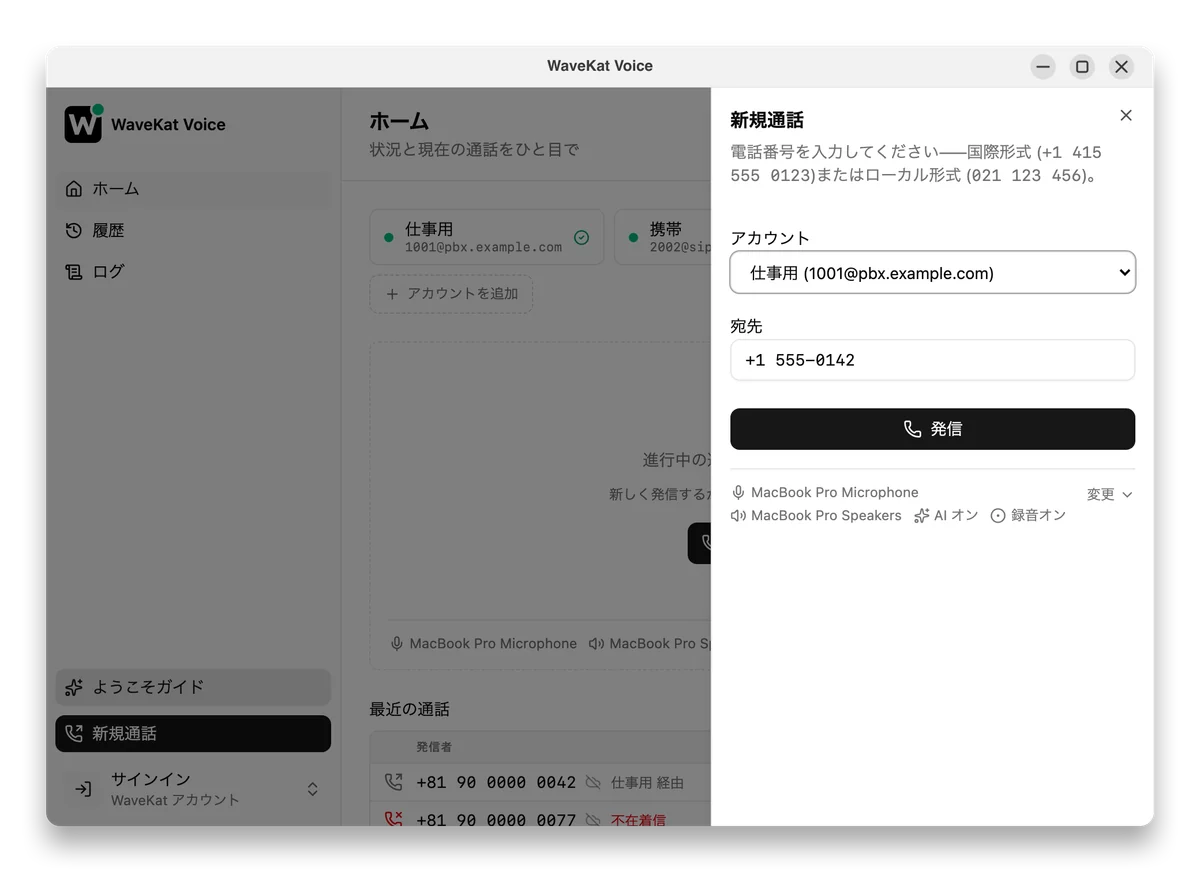Open the ようこそガイド welcome guide
This screenshot has height=872, width=1200.
pyautogui.click(x=193, y=687)
